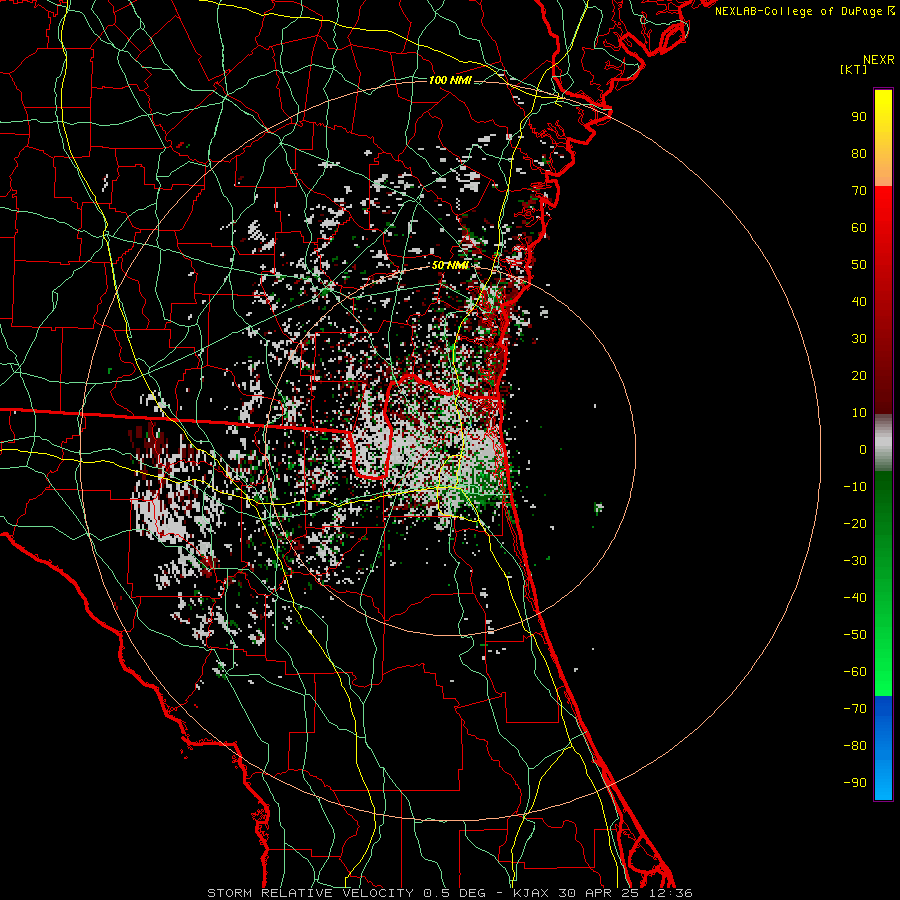
Task: Click the -90 value on the velocity scale
Action: 855,783
